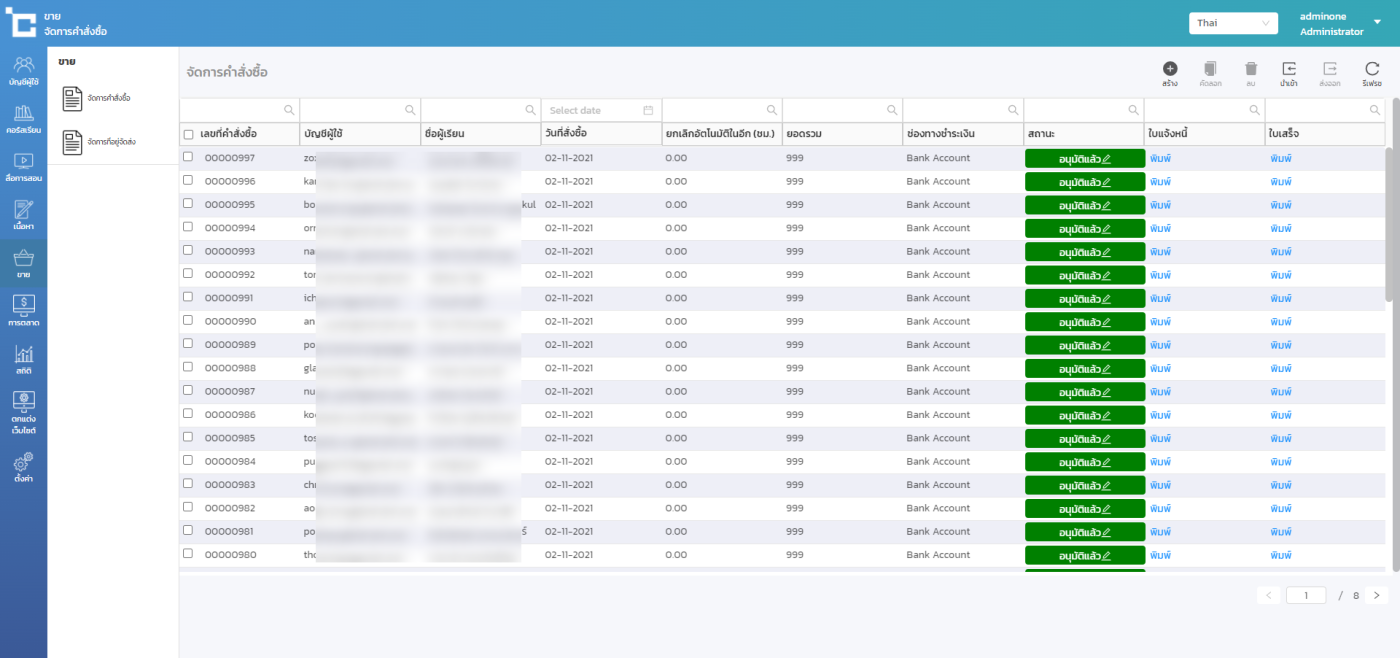Toggle the select-all checkbox in header
The image size is (1400, 658).
188,134
